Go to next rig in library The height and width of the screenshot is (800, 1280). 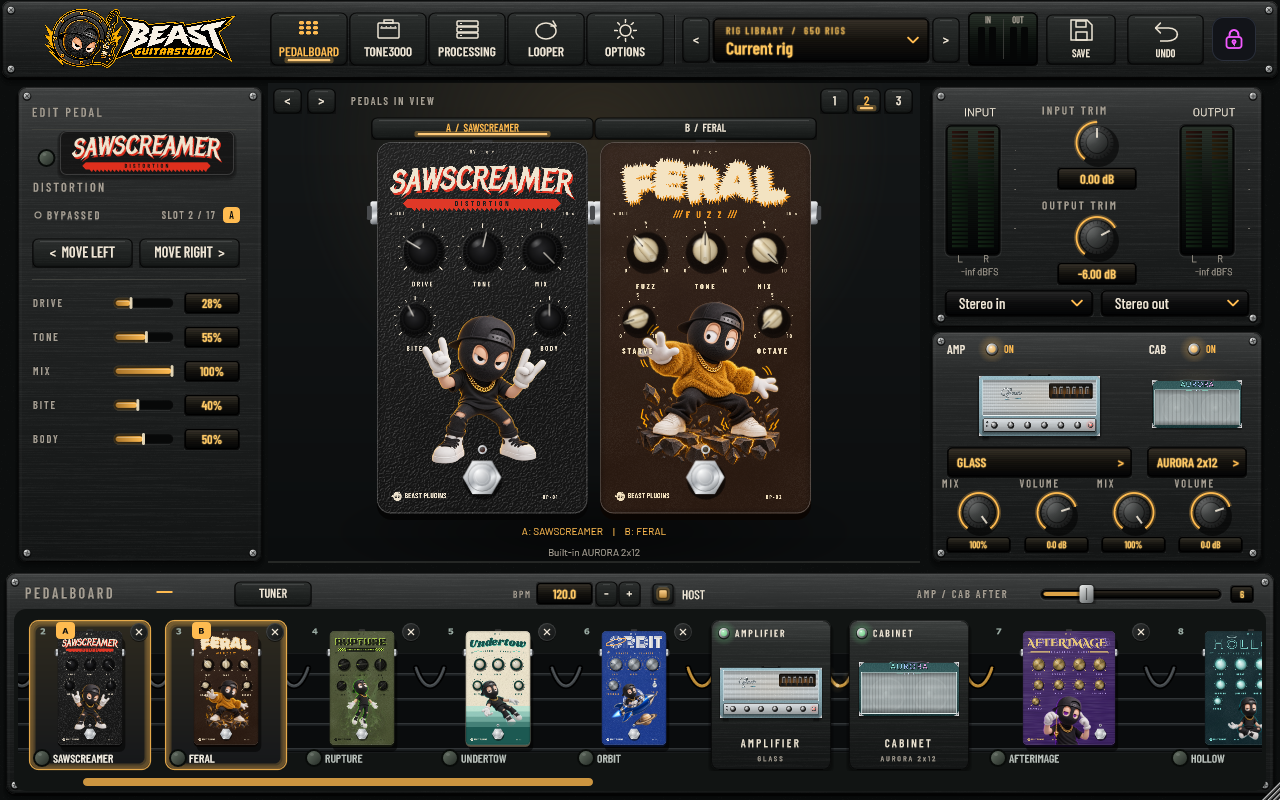pyautogui.click(x=945, y=40)
